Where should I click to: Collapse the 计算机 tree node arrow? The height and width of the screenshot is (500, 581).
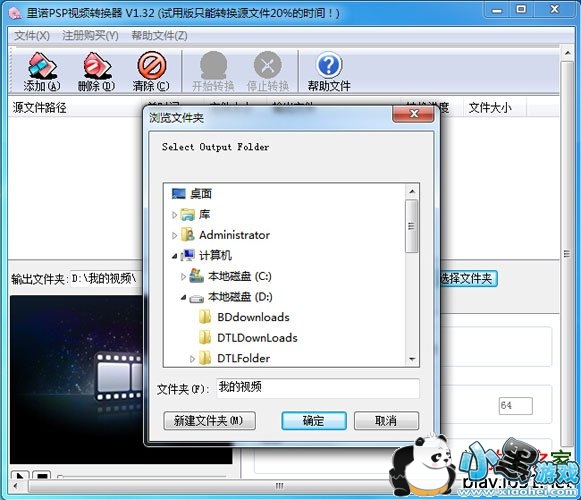(x=174, y=256)
